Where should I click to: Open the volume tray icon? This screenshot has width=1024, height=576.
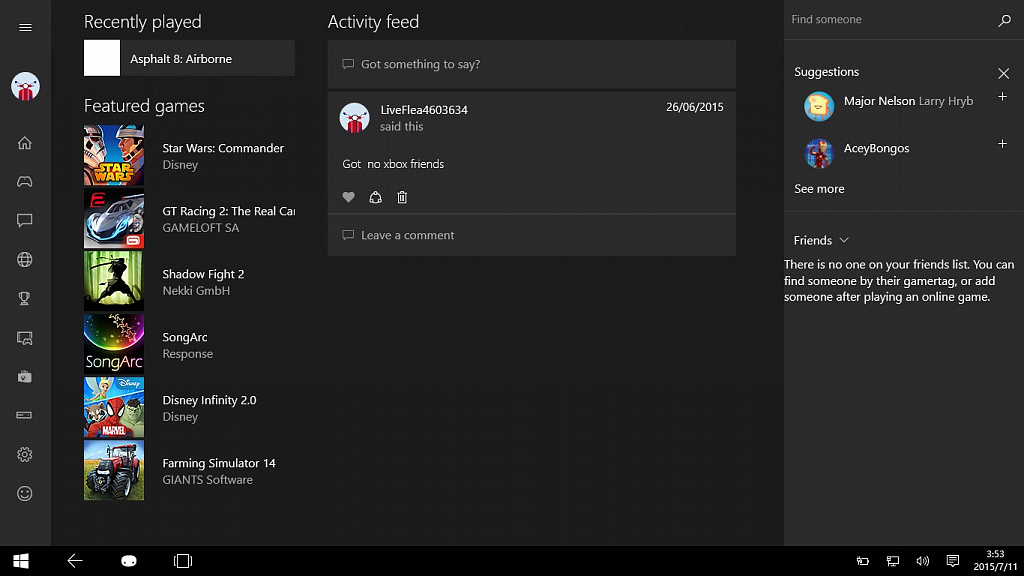tap(923, 561)
